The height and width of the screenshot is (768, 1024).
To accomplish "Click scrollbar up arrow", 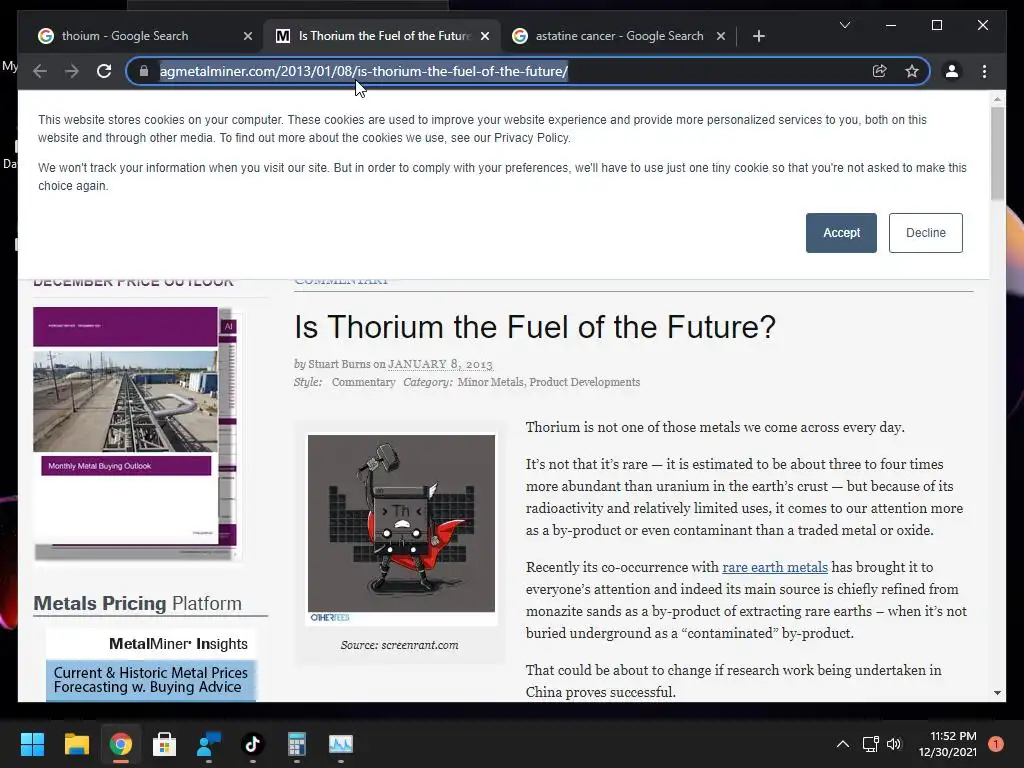I will 997,99.
